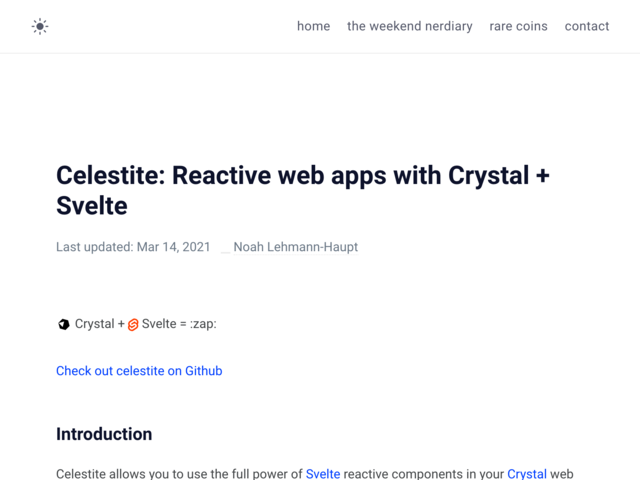Click the word Svelte on the title's second line
The width and height of the screenshot is (640, 480).
pos(92,206)
